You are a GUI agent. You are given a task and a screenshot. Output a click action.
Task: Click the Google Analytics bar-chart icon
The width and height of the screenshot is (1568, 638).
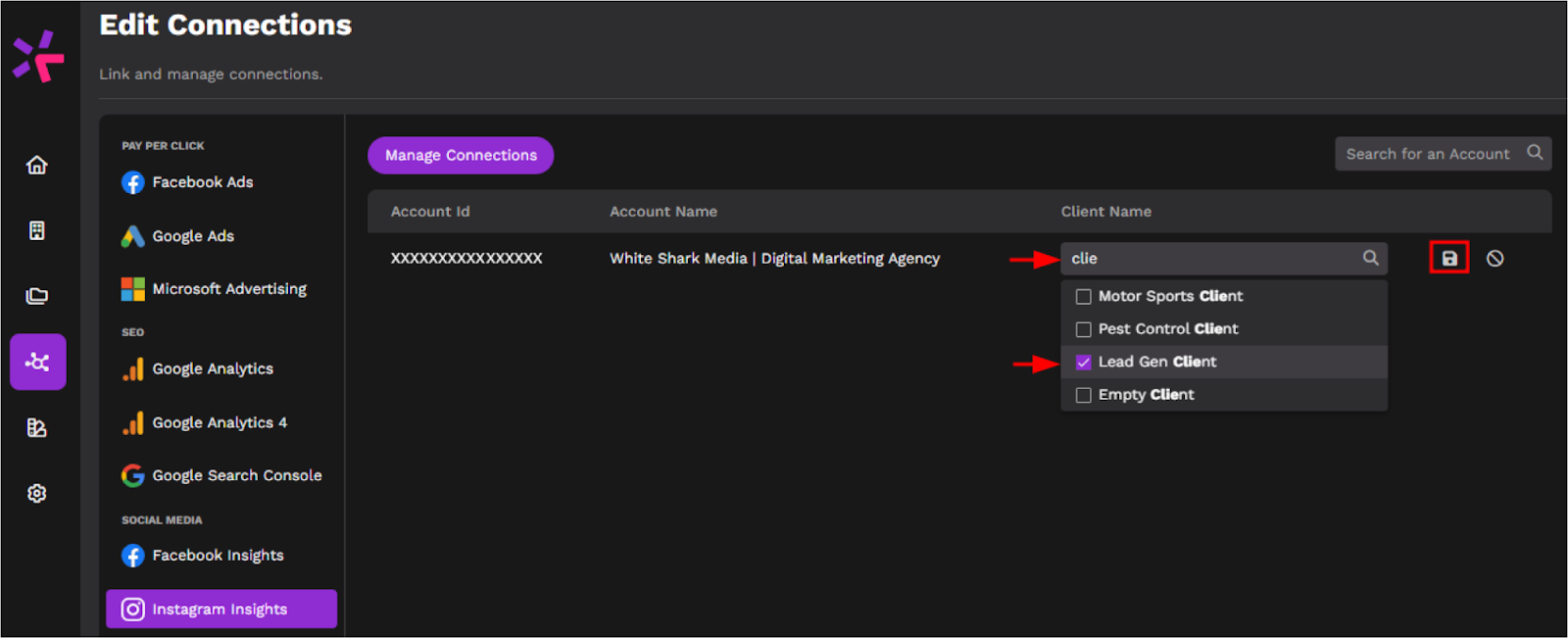133,368
